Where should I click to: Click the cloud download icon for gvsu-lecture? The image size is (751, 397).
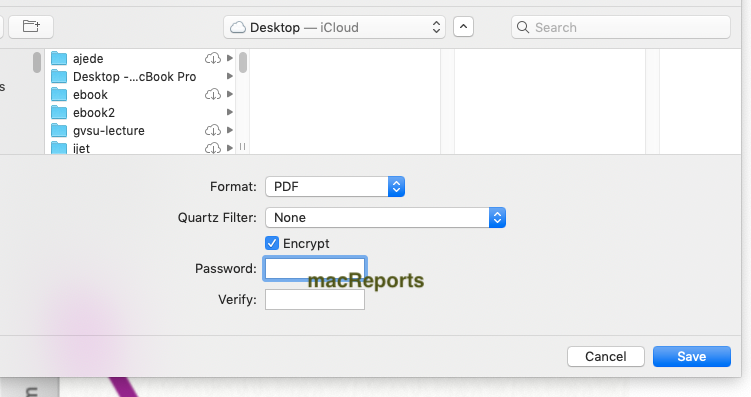point(213,130)
